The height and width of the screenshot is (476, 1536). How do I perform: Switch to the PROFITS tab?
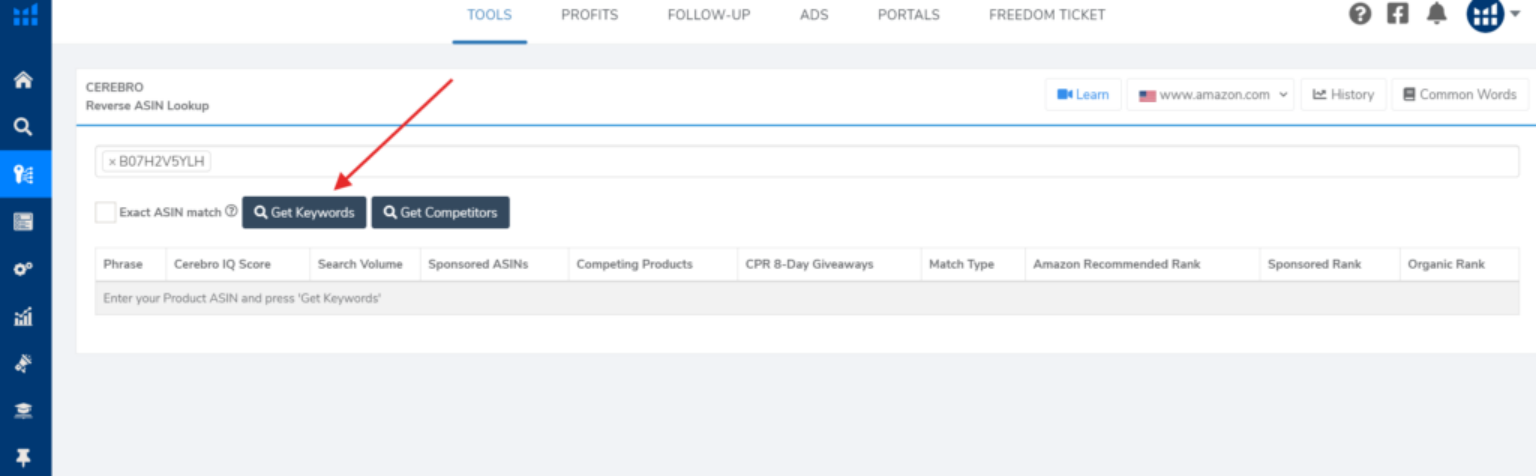point(589,15)
